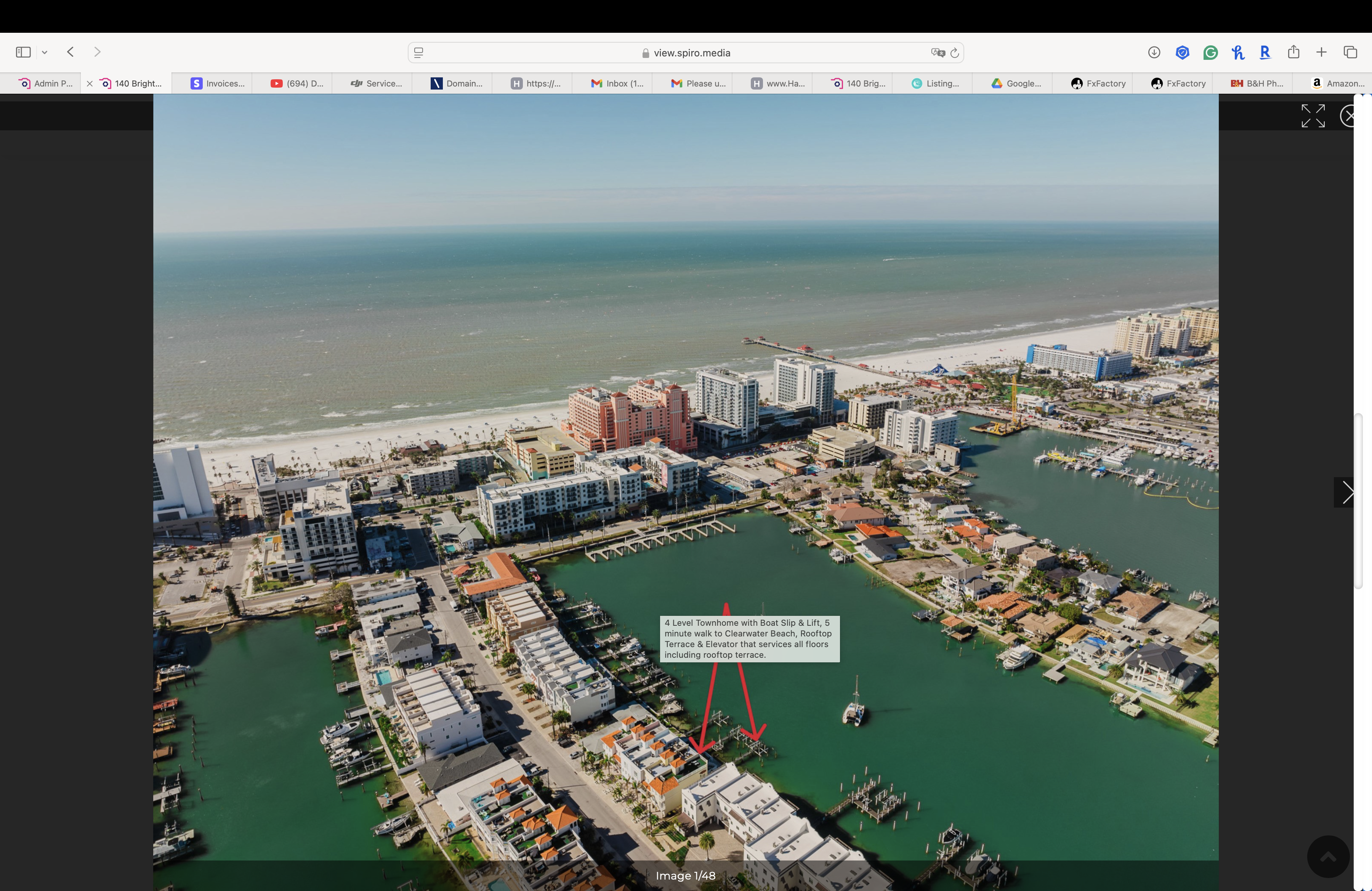This screenshot has width=1372, height=891.
Task: Click the reload page icon
Action: pos(955,53)
